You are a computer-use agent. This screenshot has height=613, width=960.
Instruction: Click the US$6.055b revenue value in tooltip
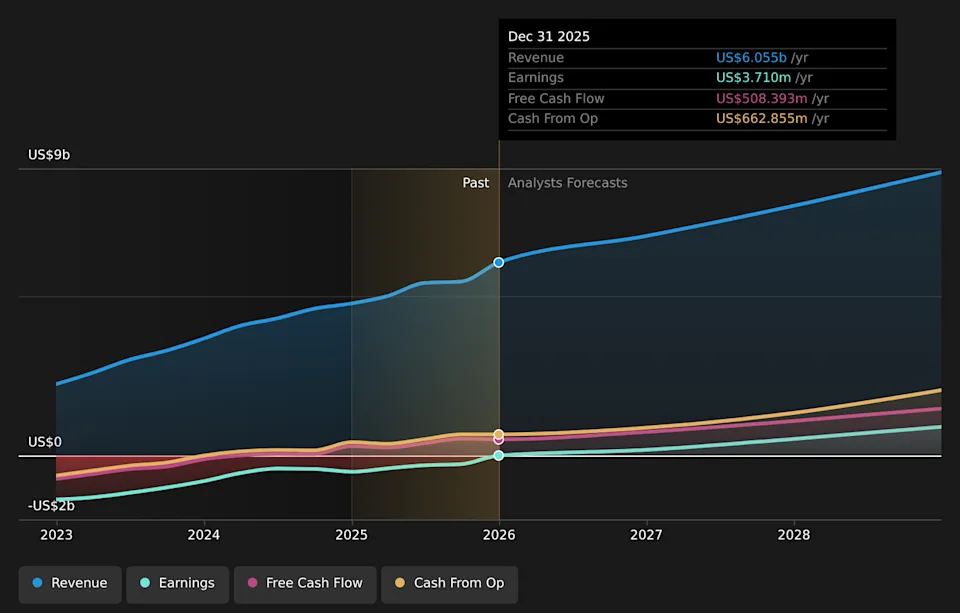pos(751,58)
